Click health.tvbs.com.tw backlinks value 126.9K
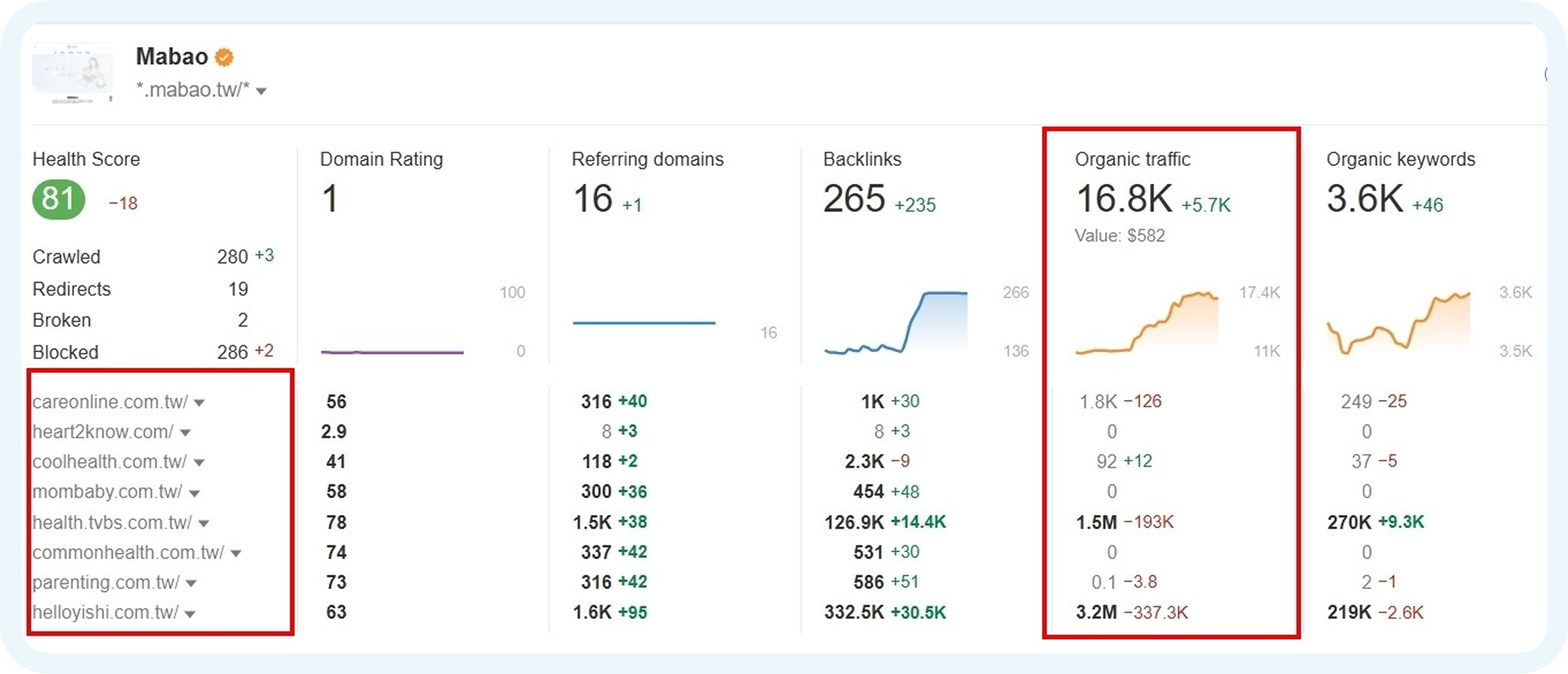This screenshot has width=1568, height=674. pos(854,522)
